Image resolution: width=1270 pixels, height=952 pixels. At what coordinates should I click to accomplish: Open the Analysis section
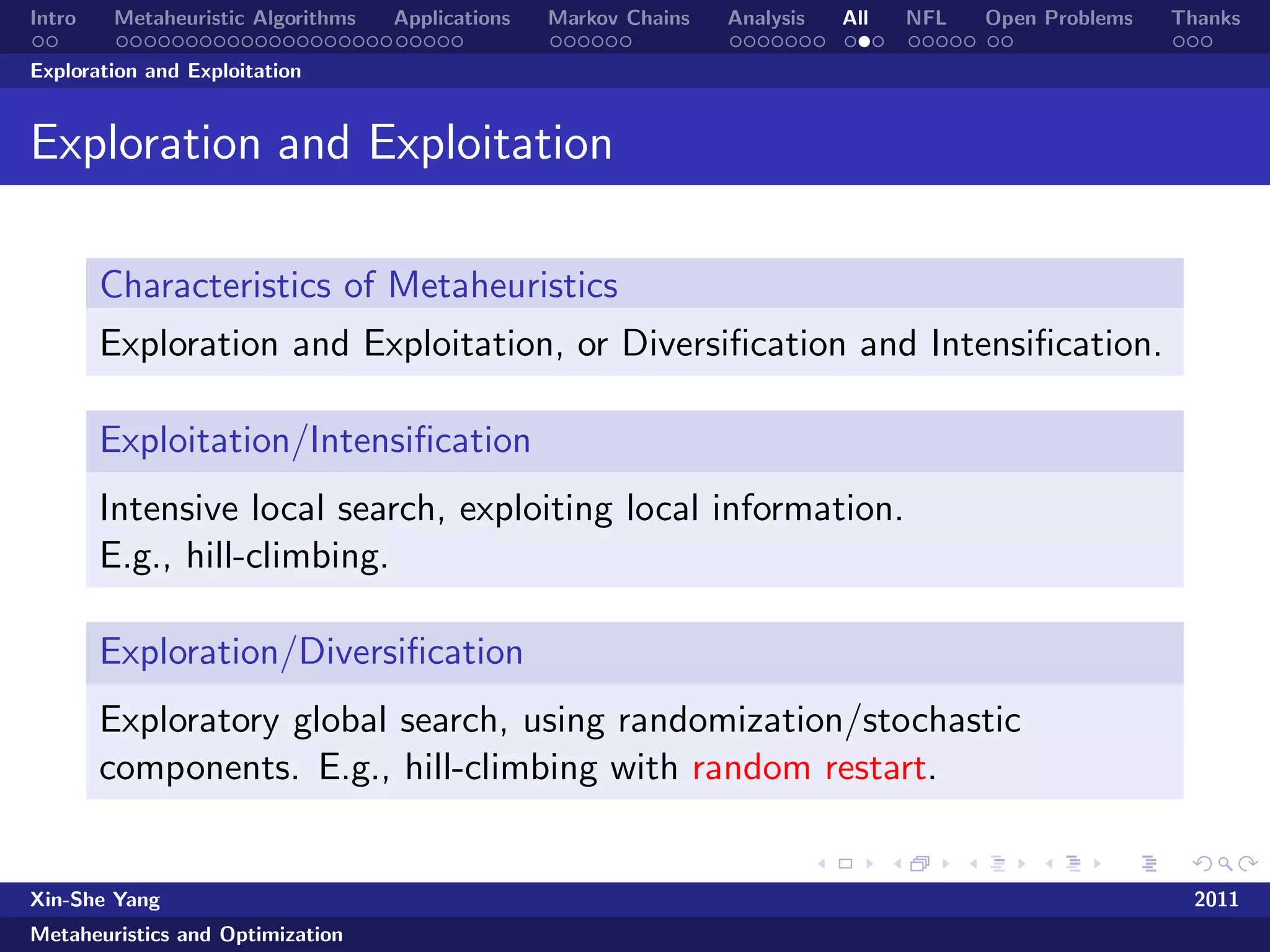pyautogui.click(x=766, y=18)
